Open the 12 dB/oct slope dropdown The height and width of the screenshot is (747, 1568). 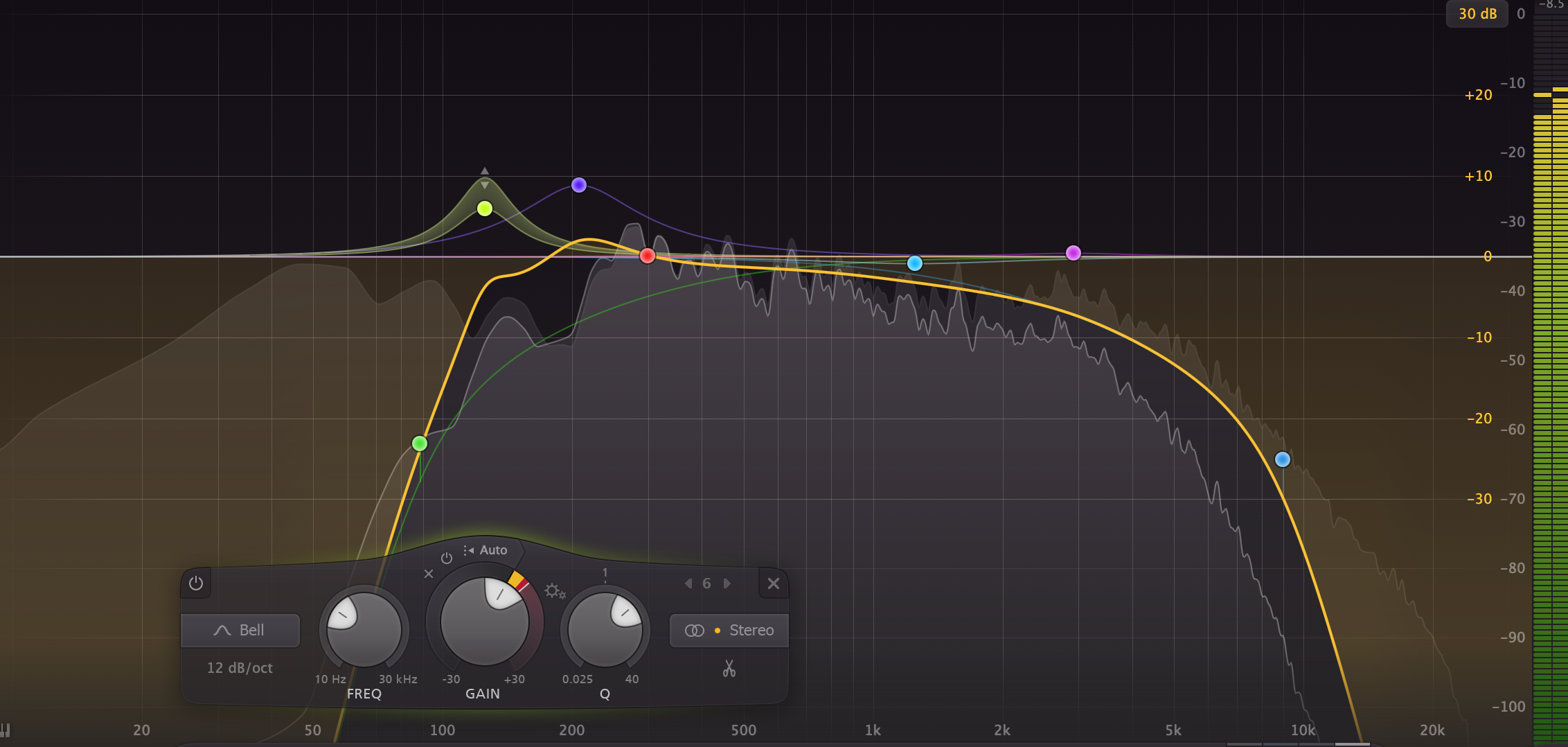pos(239,667)
